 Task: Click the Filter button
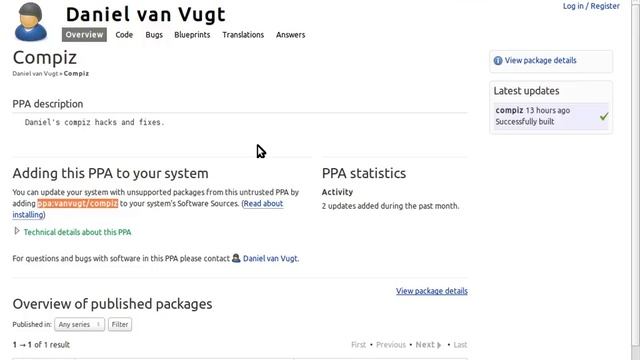[x=120, y=324]
